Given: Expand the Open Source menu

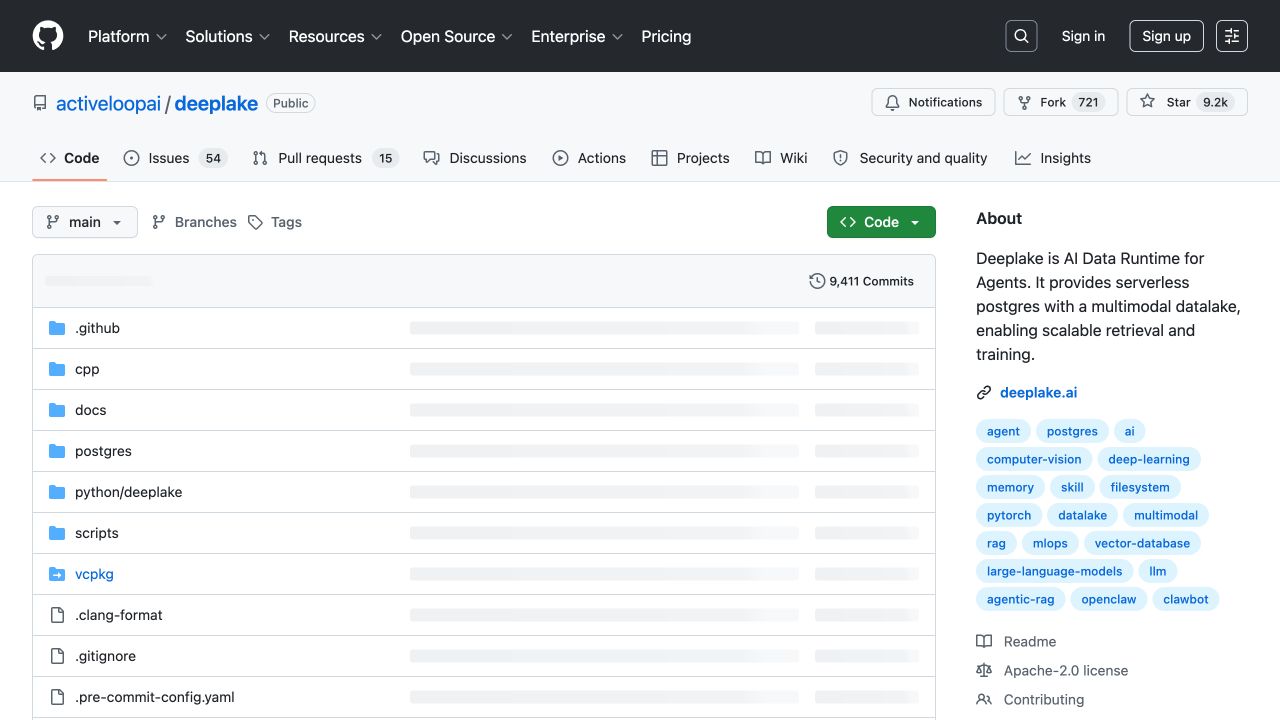Looking at the screenshot, I should click(x=457, y=36).
